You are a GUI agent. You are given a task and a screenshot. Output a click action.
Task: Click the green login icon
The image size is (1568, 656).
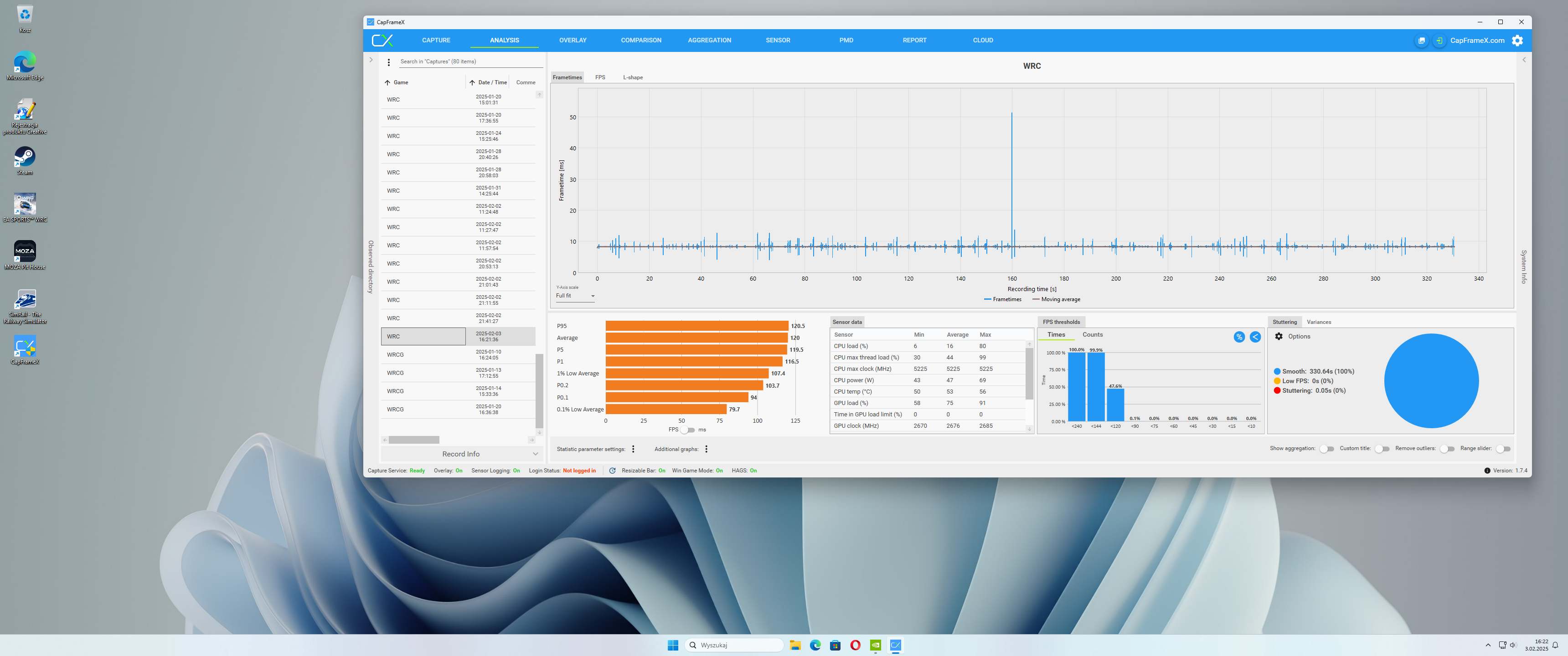[1439, 41]
